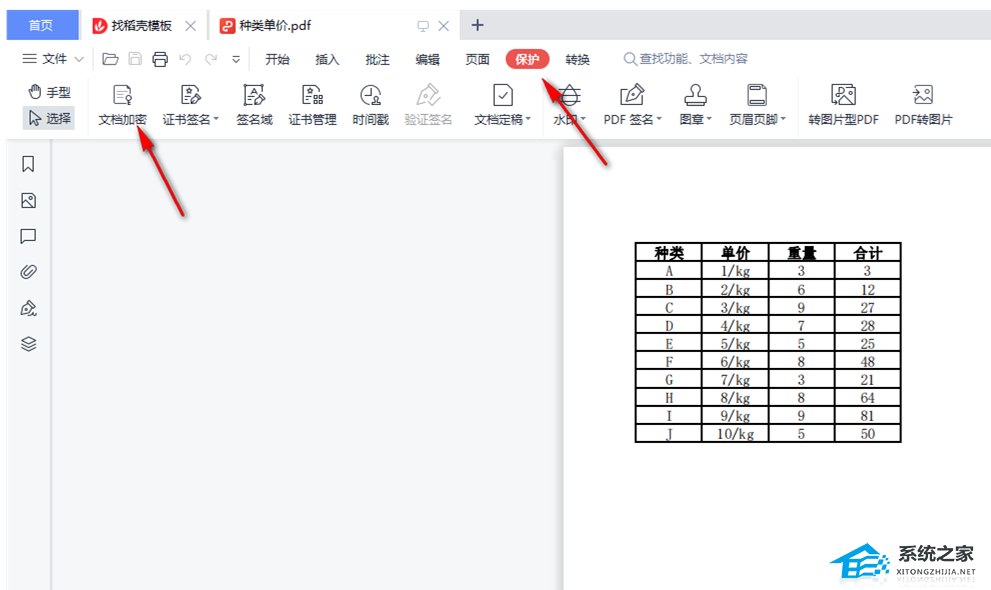Click the print icon
Image resolution: width=991 pixels, height=590 pixels.
pos(160,59)
